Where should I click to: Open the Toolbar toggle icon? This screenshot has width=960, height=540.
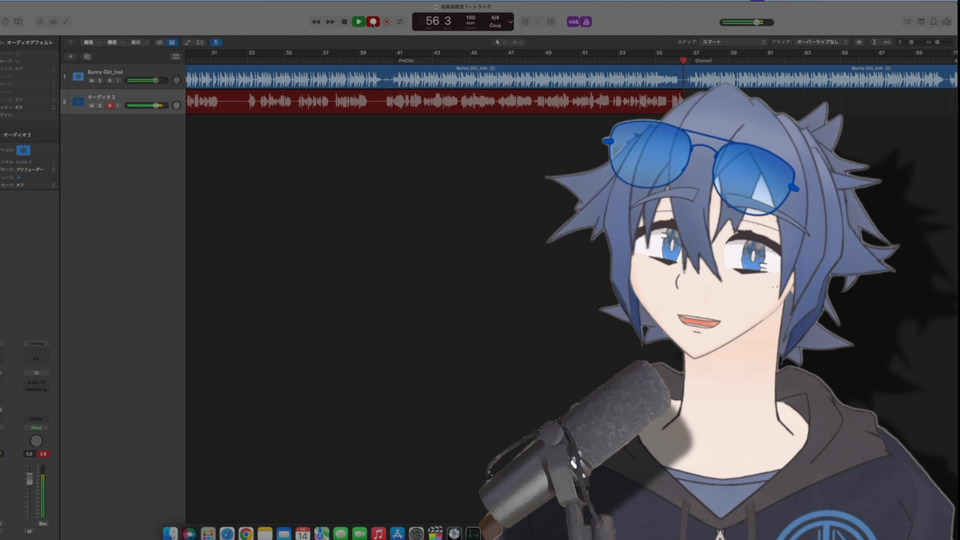pyautogui.click(x=18, y=21)
